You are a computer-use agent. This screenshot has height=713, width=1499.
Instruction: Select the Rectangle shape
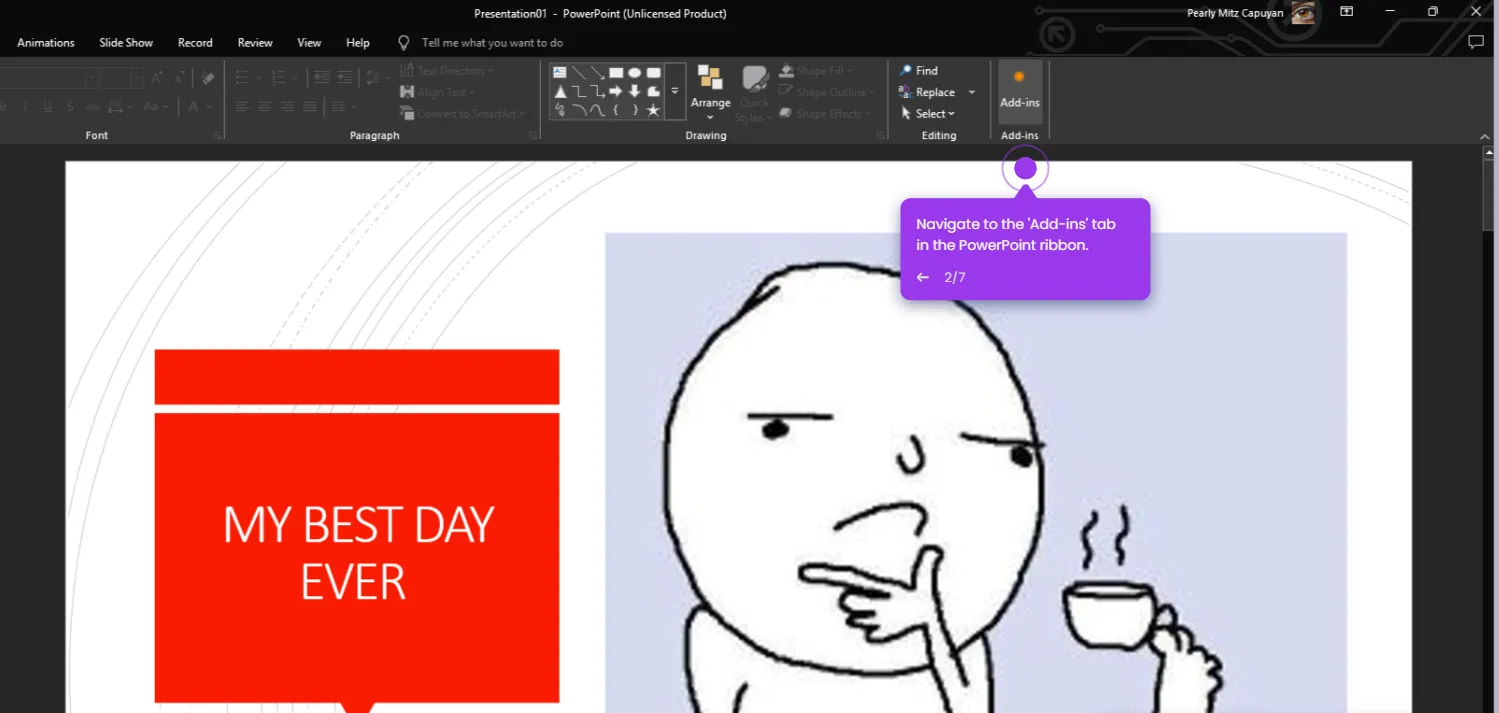tap(616, 72)
